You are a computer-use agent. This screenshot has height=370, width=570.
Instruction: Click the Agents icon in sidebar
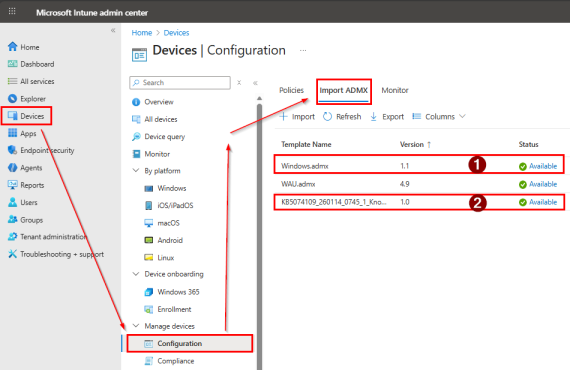click(x=12, y=168)
